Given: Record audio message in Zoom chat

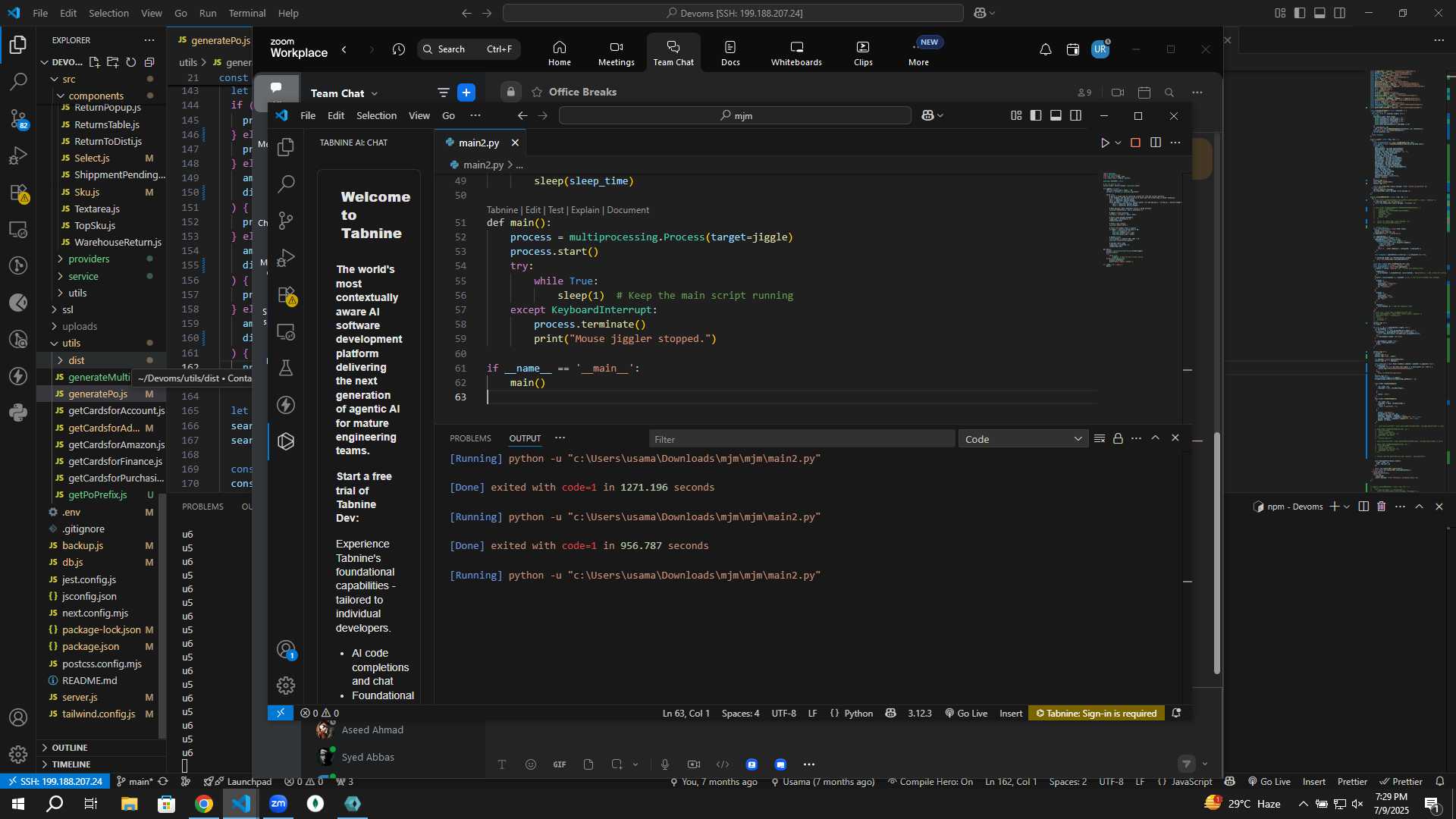Looking at the screenshot, I should click(665, 764).
